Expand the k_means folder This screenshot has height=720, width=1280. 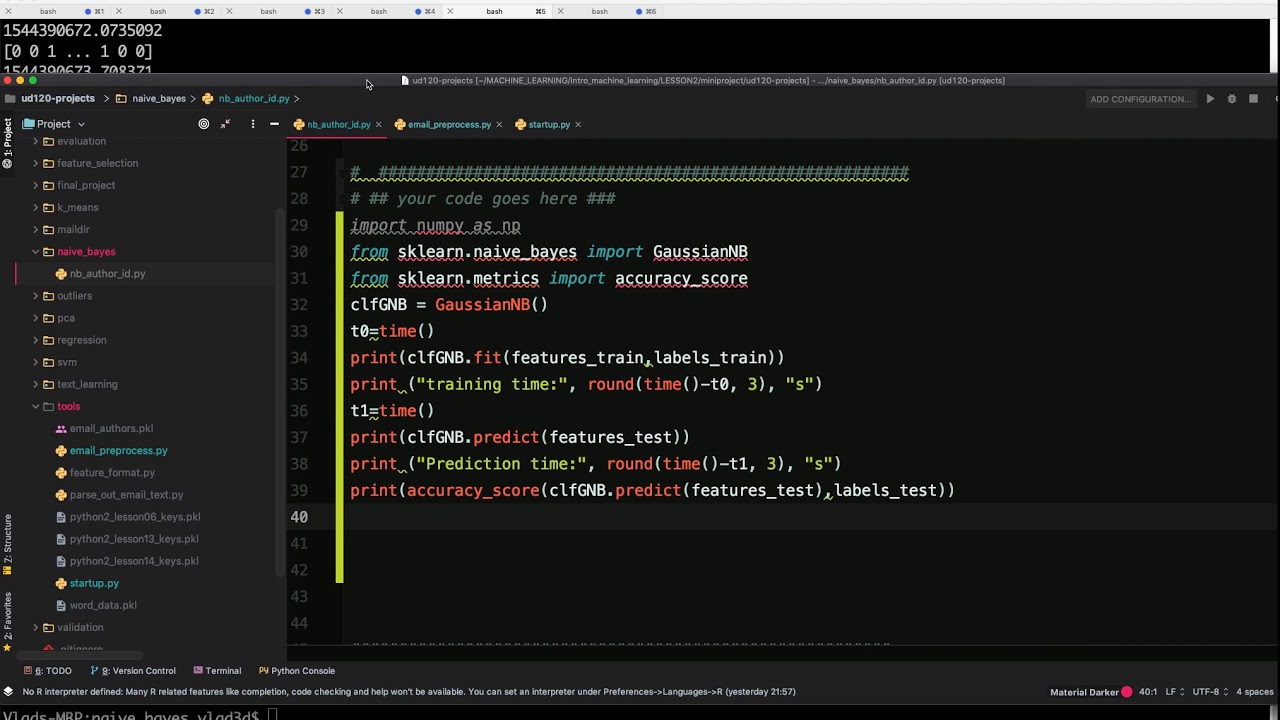(36, 207)
